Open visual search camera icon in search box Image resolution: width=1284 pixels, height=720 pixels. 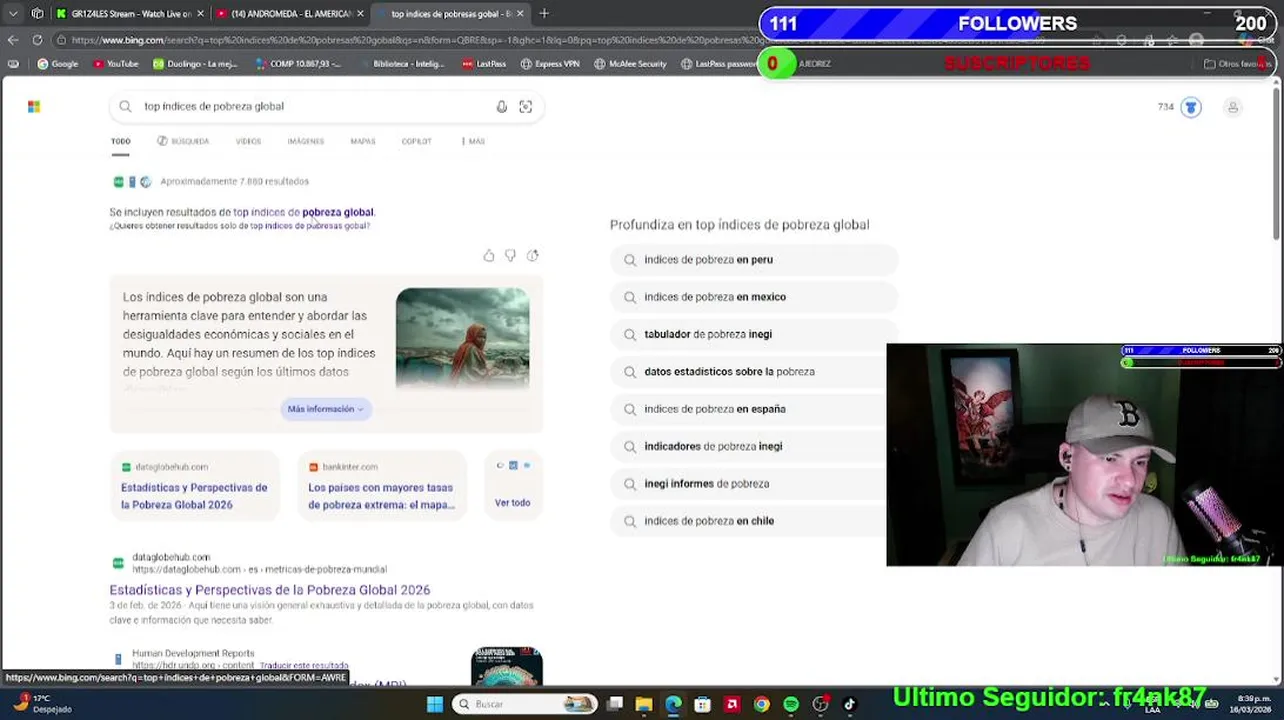pyautogui.click(x=525, y=107)
